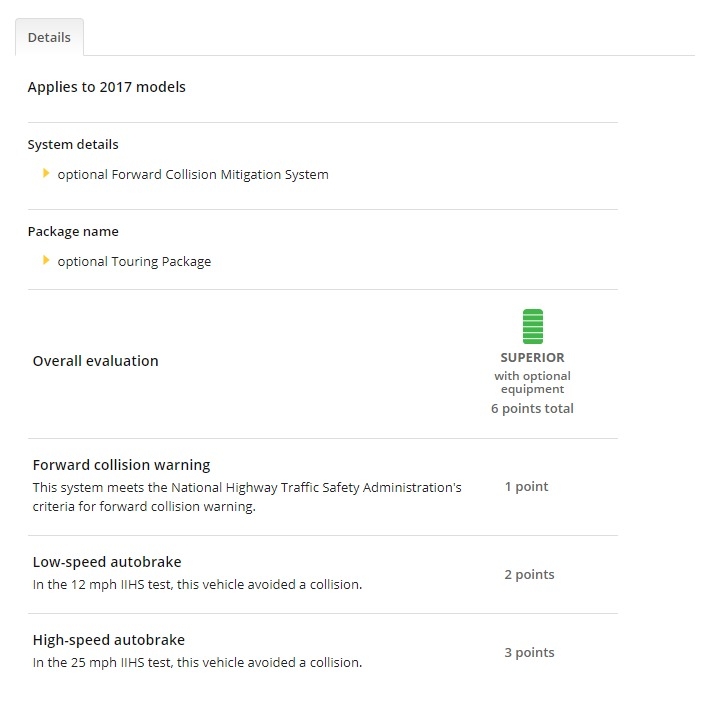
Task: Click 'with optional equipment' text
Action: tap(533, 382)
